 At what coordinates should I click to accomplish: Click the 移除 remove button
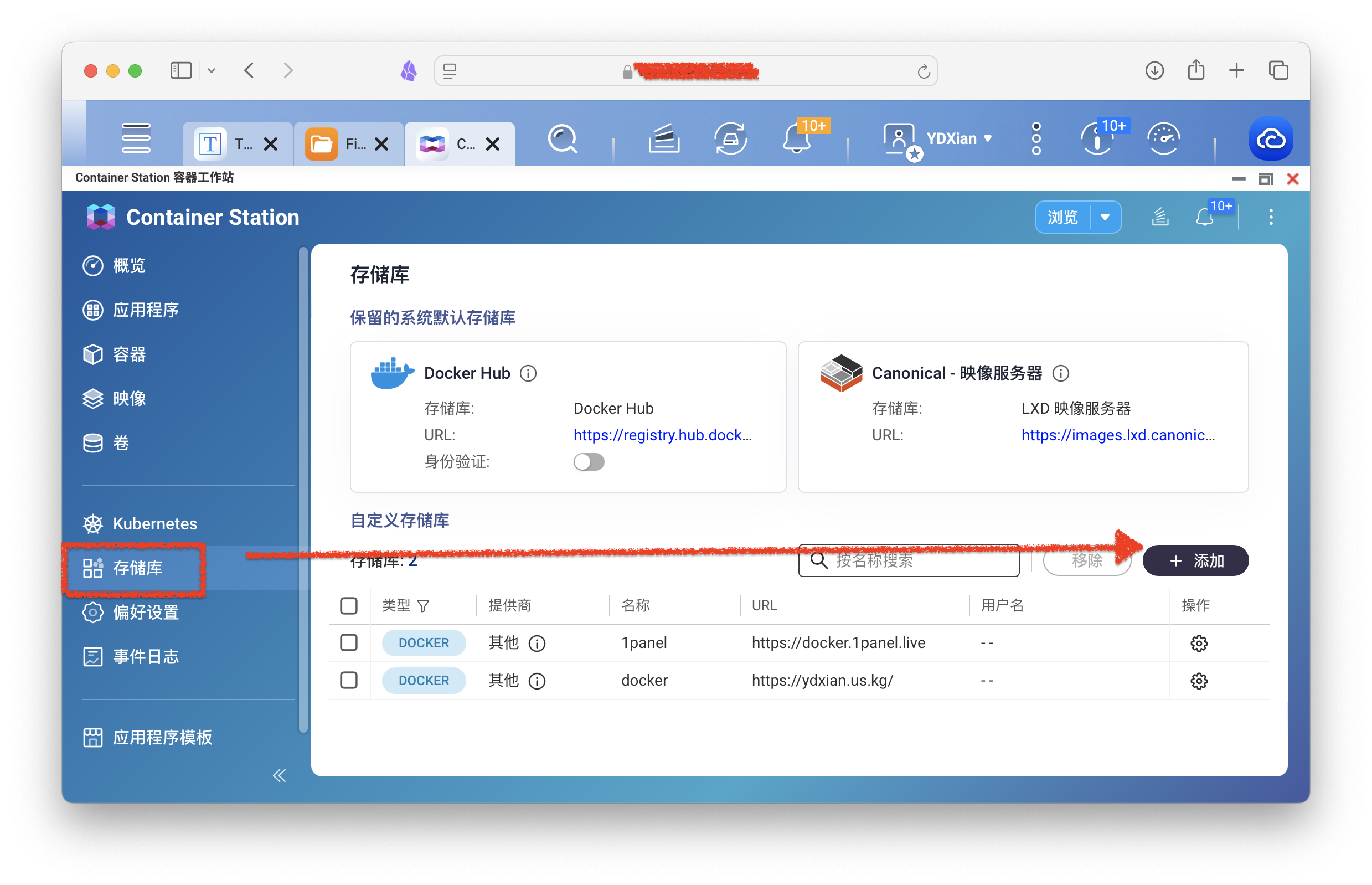[x=1086, y=560]
